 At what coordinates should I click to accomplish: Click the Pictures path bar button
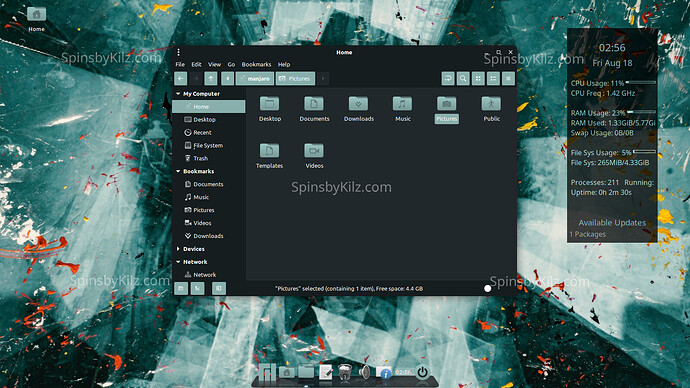tap(295, 79)
